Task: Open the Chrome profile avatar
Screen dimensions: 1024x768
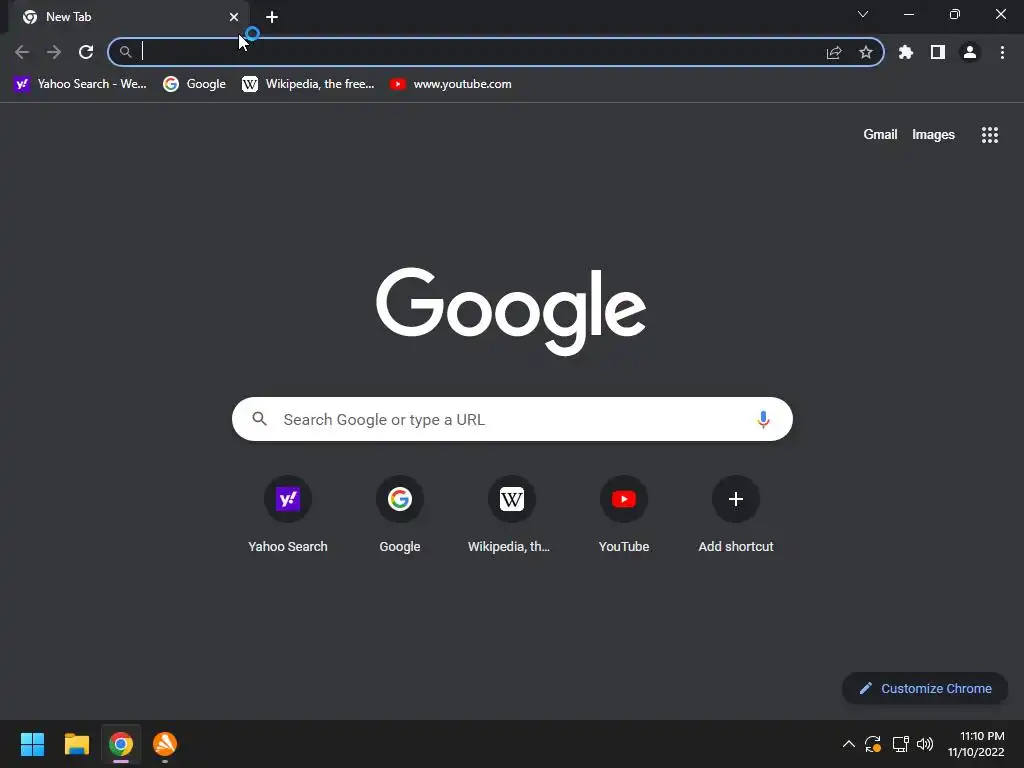Action: tap(970, 52)
